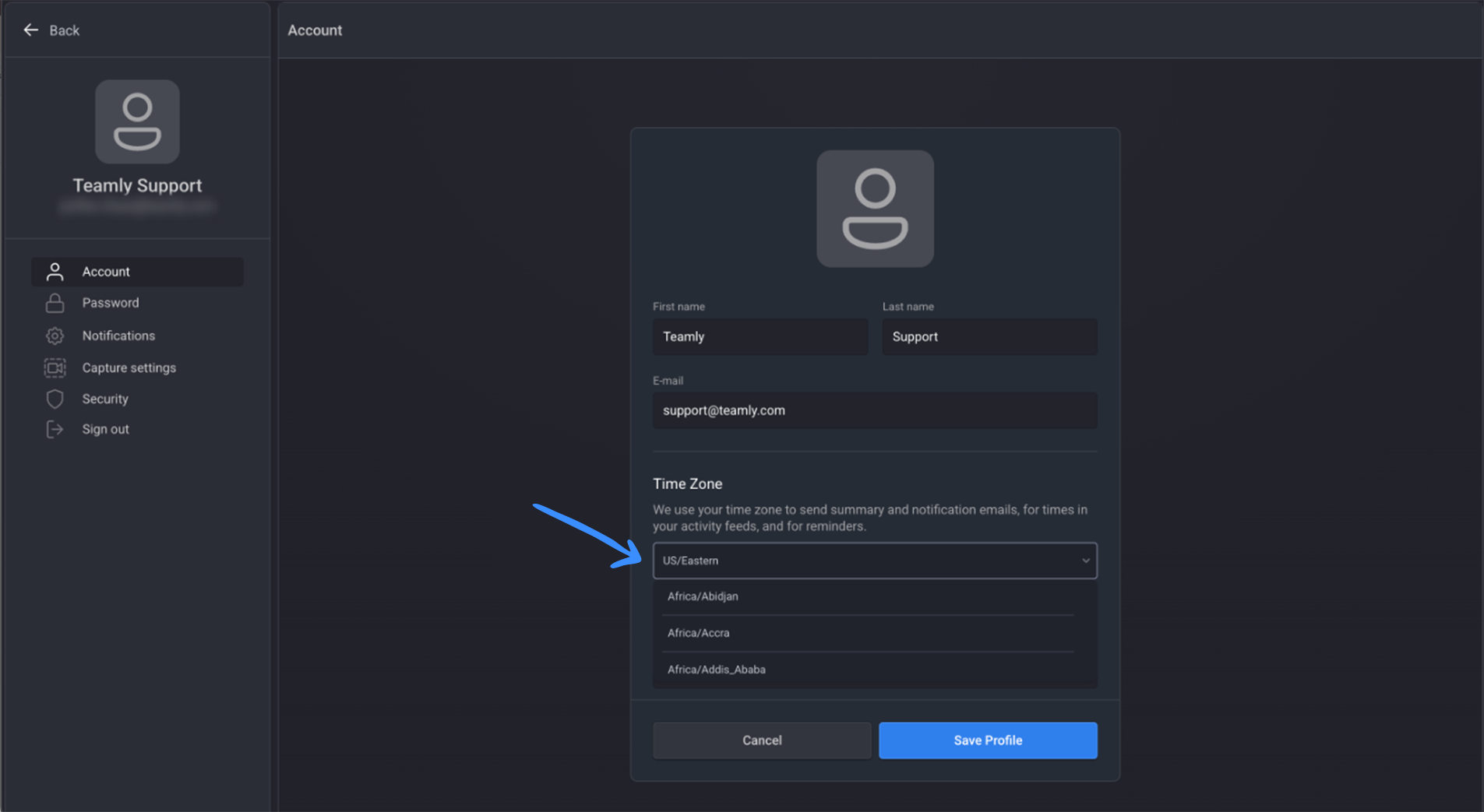Click the E-mail input field
Screen dimensions: 1484x812
[x=875, y=410]
